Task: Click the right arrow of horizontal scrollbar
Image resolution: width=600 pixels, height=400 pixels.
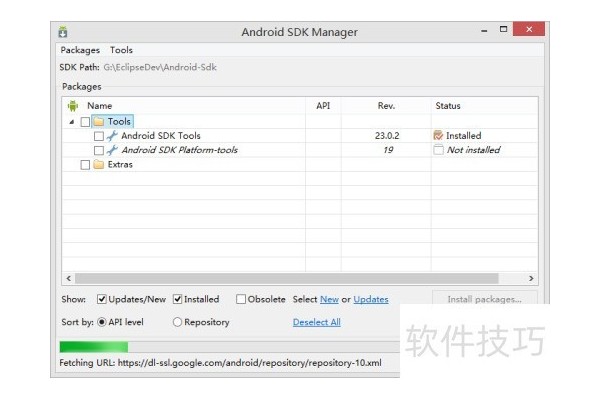Action: pos(531,278)
